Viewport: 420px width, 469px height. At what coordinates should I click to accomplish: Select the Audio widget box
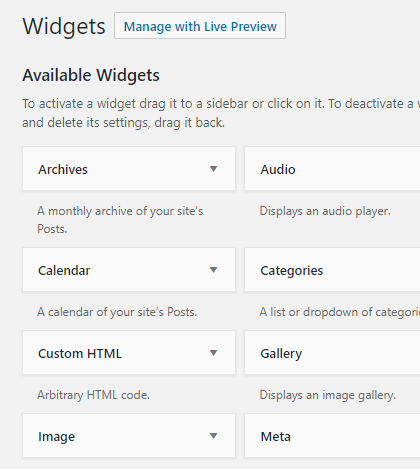[x=332, y=169]
